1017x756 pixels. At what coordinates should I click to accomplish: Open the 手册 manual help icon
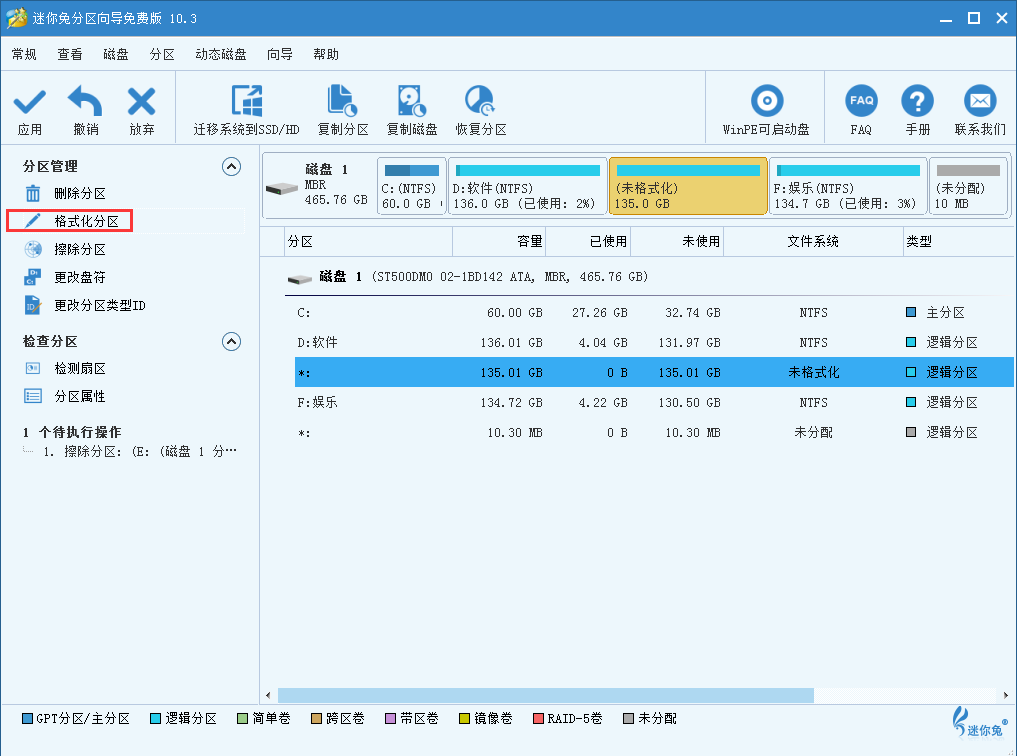[917, 101]
